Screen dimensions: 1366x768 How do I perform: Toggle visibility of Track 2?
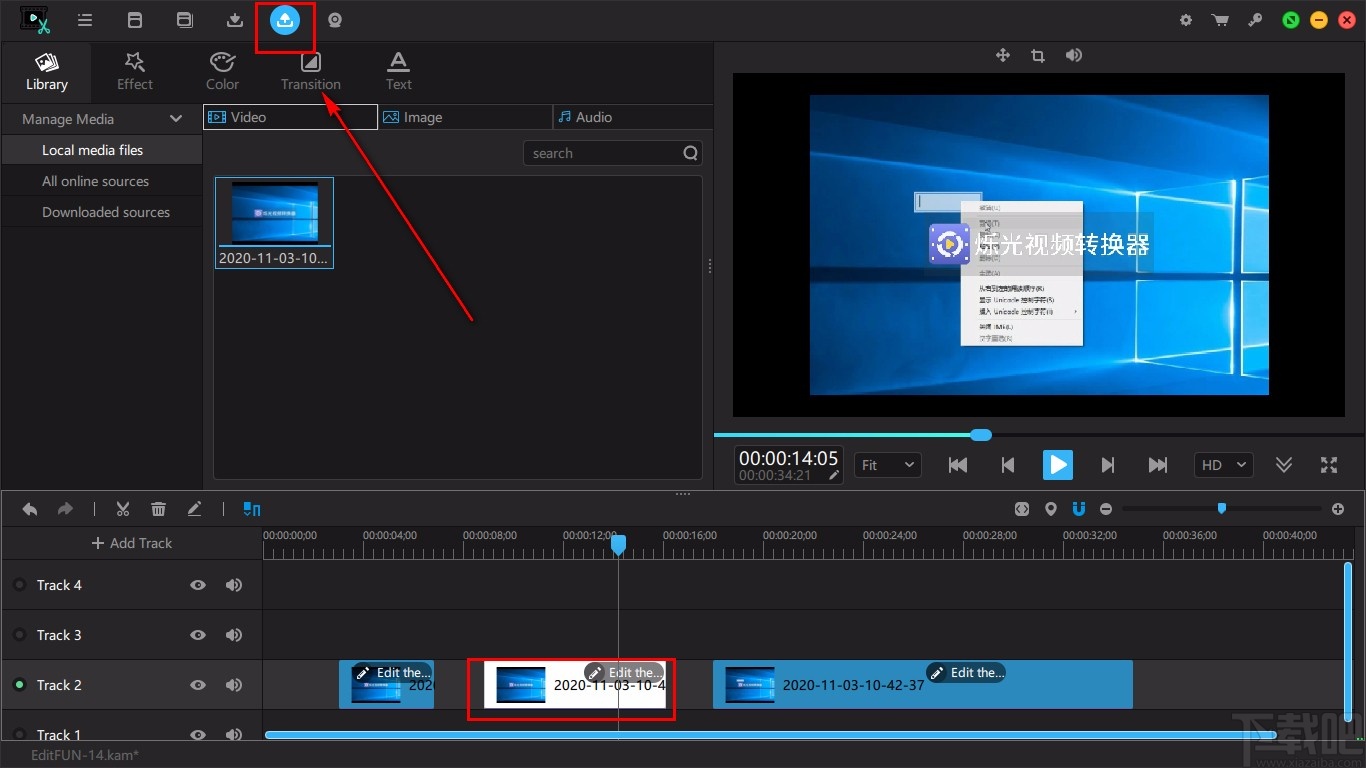coord(198,685)
